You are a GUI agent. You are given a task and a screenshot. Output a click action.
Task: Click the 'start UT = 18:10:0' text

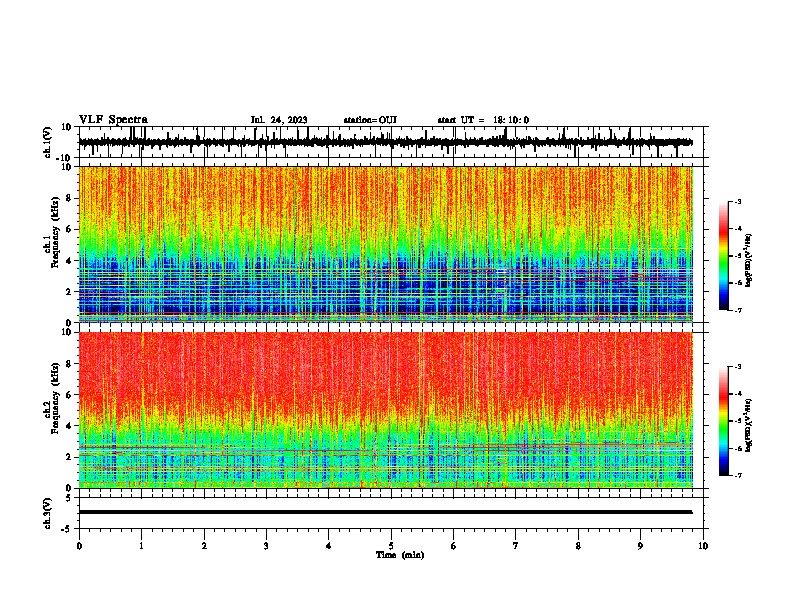tap(483, 120)
